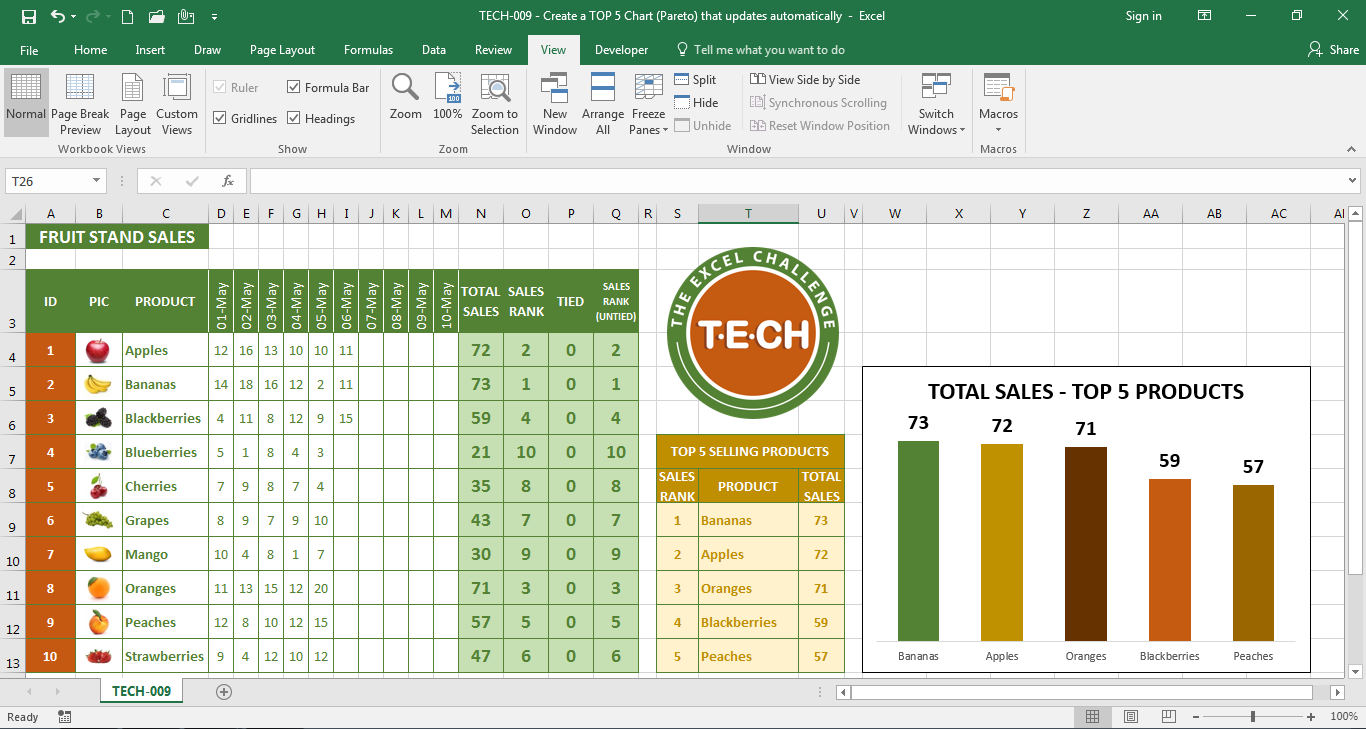Click the zoom slider handle in status bar
Image resolution: width=1366 pixels, height=729 pixels.
[1253, 717]
